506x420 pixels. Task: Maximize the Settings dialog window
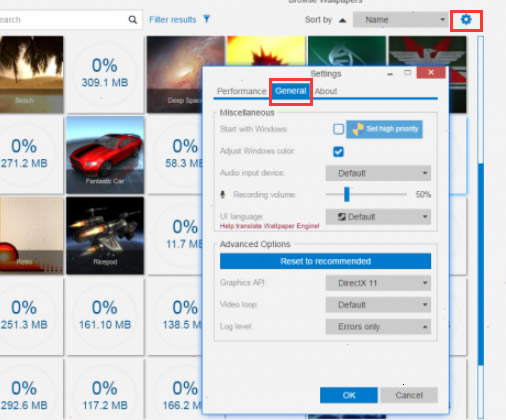(x=407, y=73)
